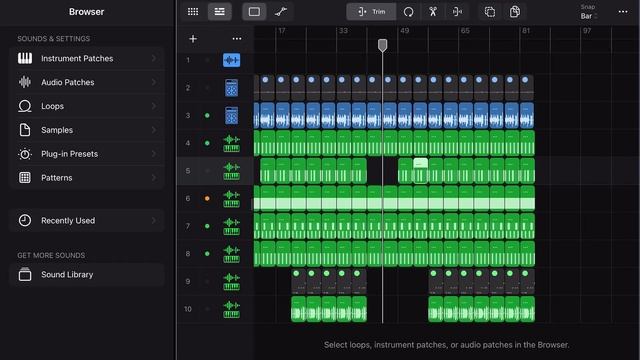Open Instrument Patches category

[87, 58]
